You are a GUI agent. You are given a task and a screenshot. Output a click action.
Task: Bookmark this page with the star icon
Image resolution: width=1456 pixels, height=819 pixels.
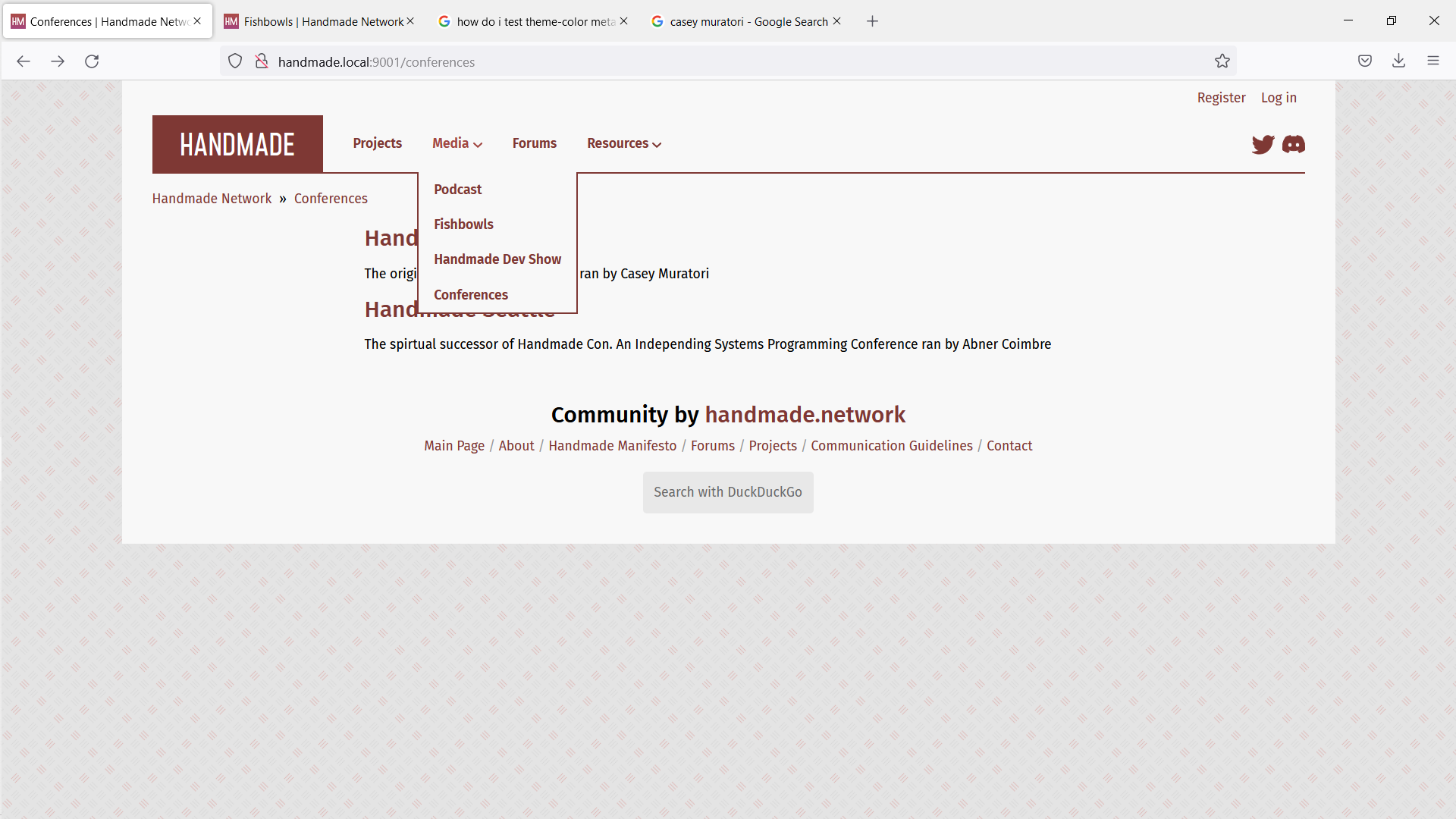pyautogui.click(x=1222, y=61)
